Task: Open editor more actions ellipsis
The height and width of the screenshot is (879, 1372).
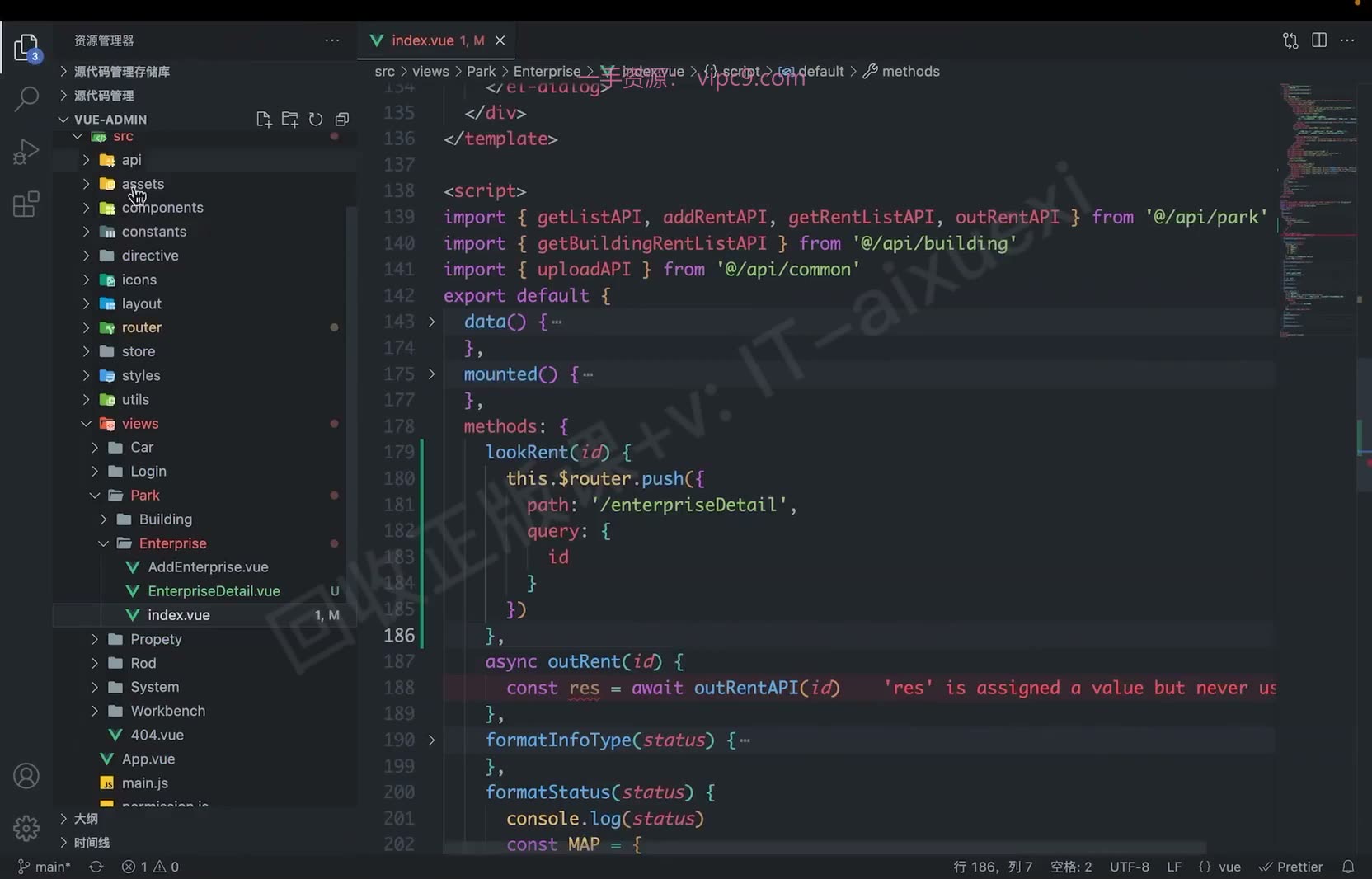Action: [1347, 40]
